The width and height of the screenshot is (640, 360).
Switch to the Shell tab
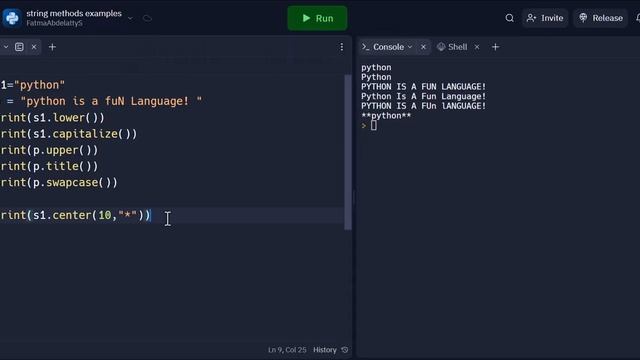[x=452, y=47]
